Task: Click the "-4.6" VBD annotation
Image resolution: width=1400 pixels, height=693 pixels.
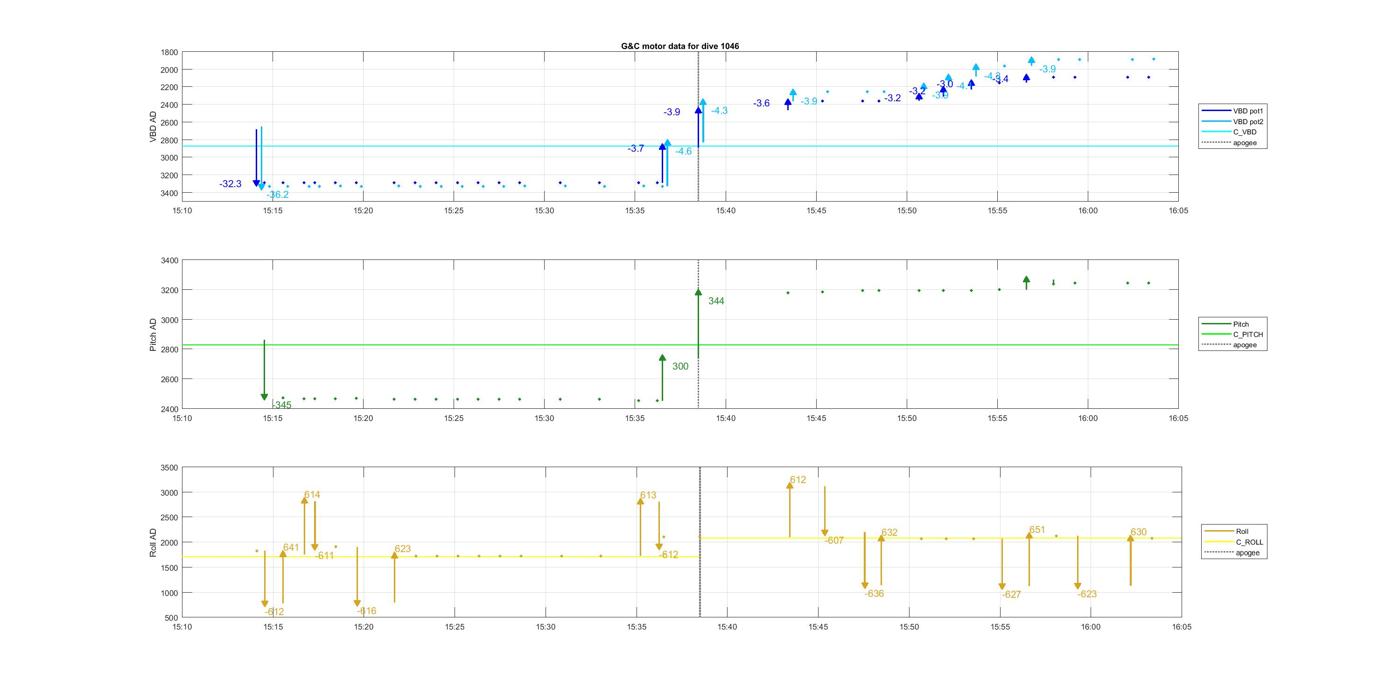Action: pyautogui.click(x=684, y=151)
